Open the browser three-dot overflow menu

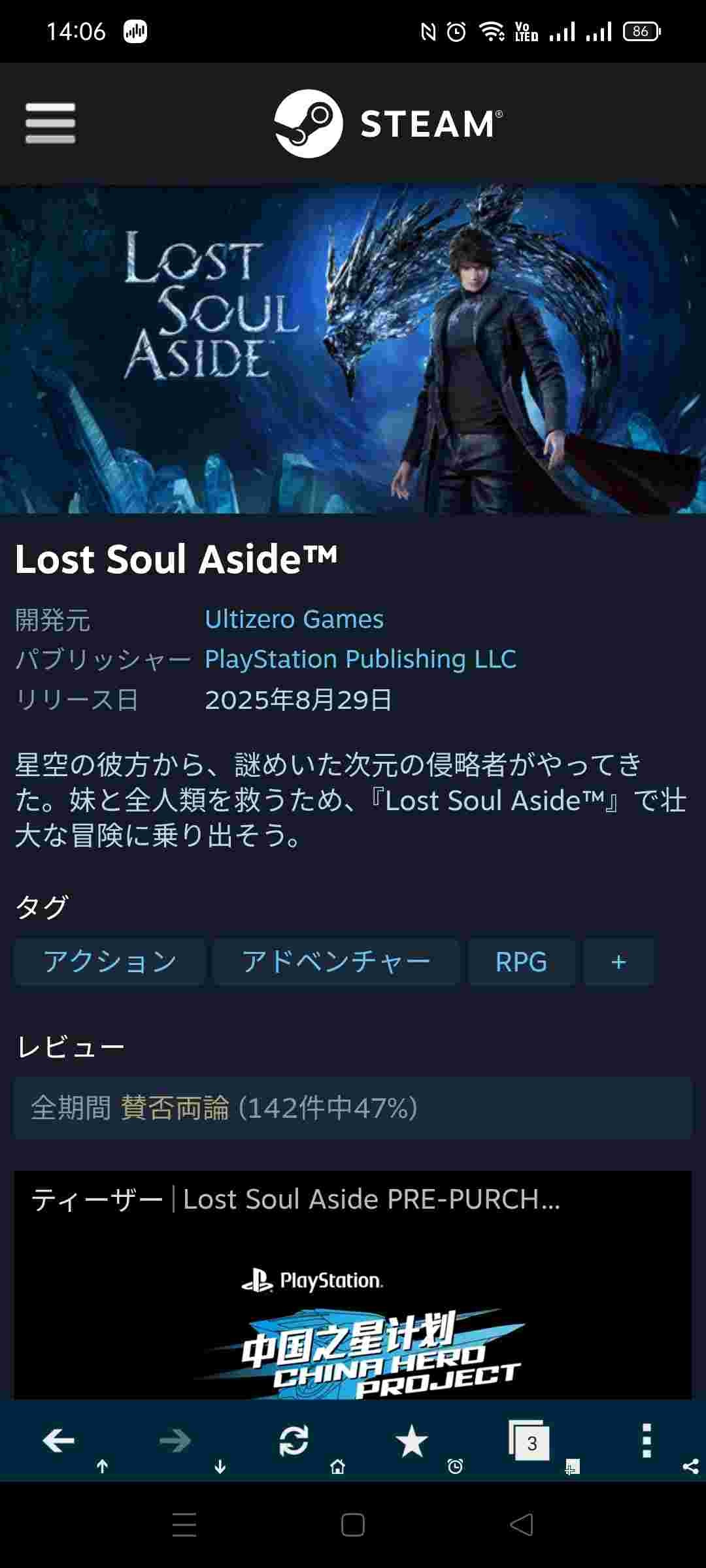(647, 1441)
